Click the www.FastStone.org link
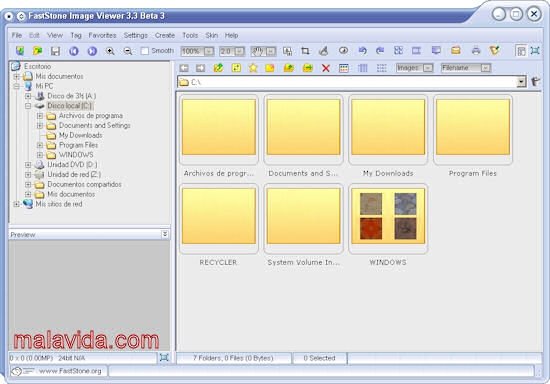The image size is (550, 384). pos(70,371)
